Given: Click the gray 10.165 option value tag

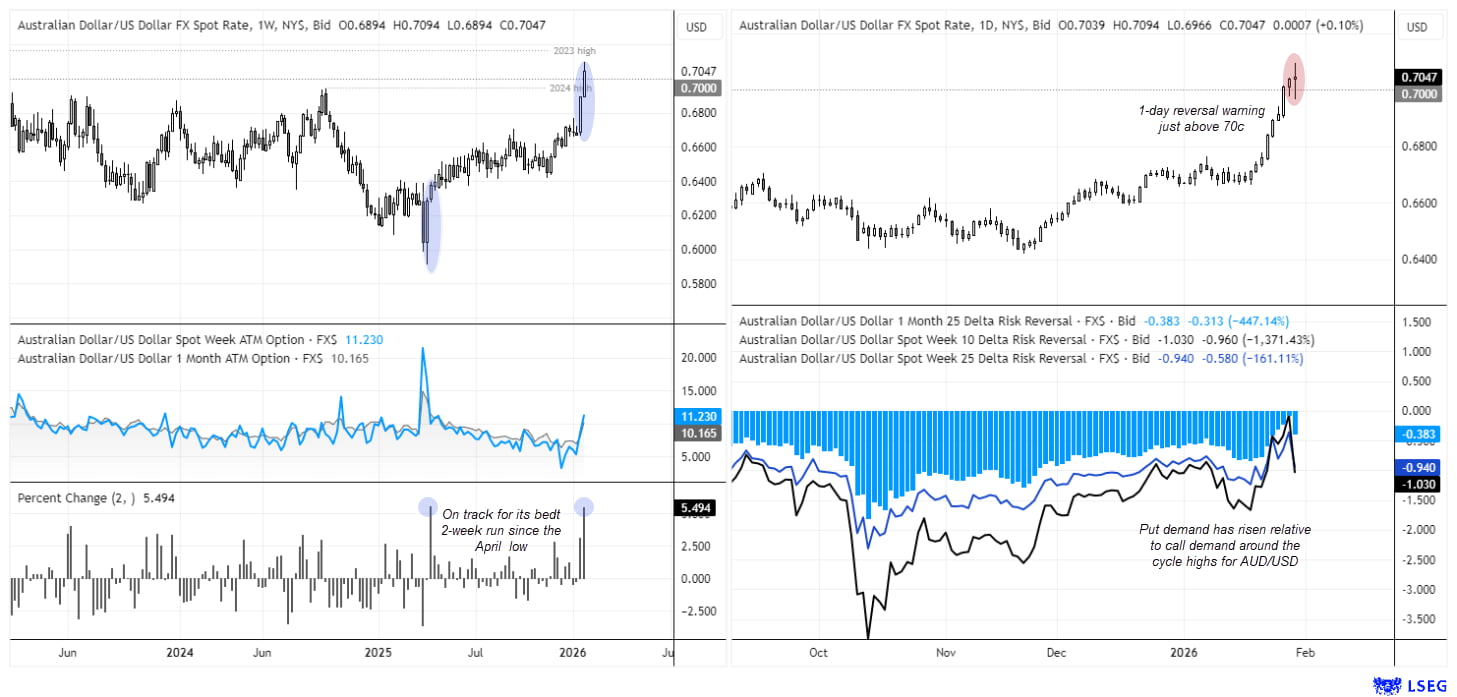Looking at the screenshot, I should (x=696, y=435).
